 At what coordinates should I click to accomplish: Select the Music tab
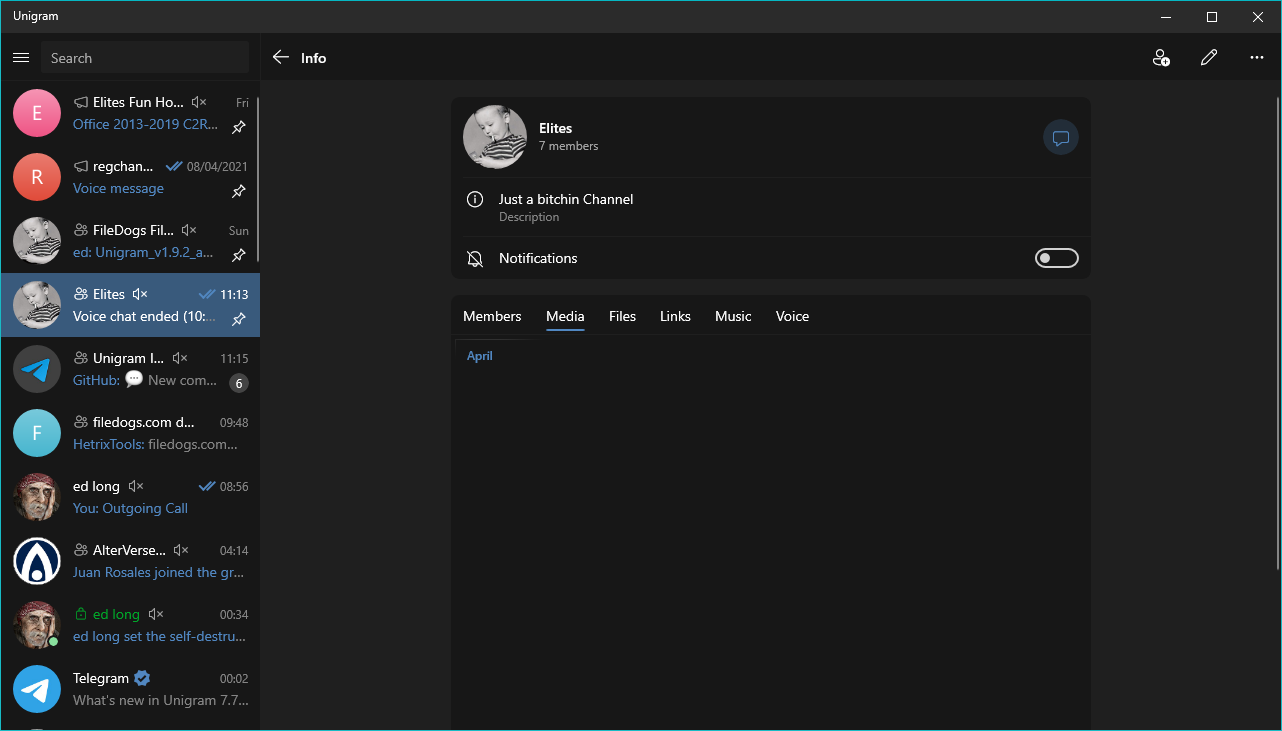[733, 316]
